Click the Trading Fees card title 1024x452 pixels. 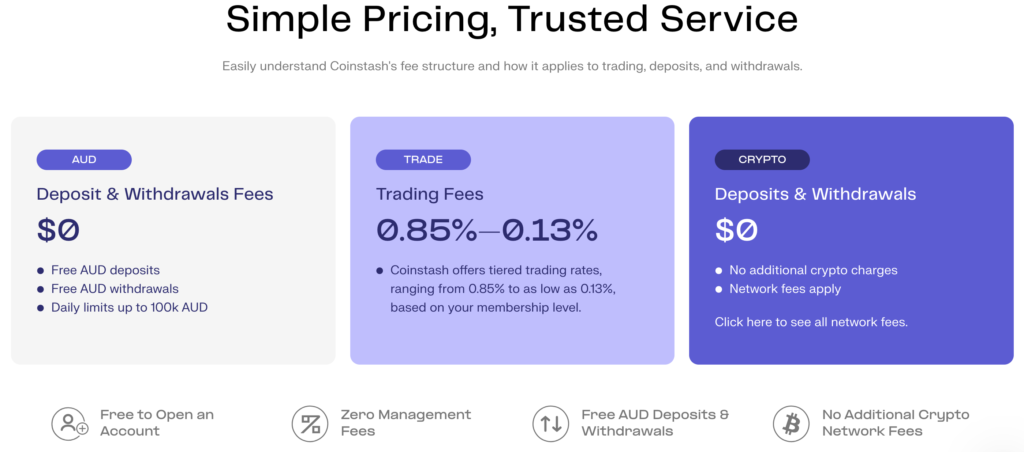[x=428, y=194]
